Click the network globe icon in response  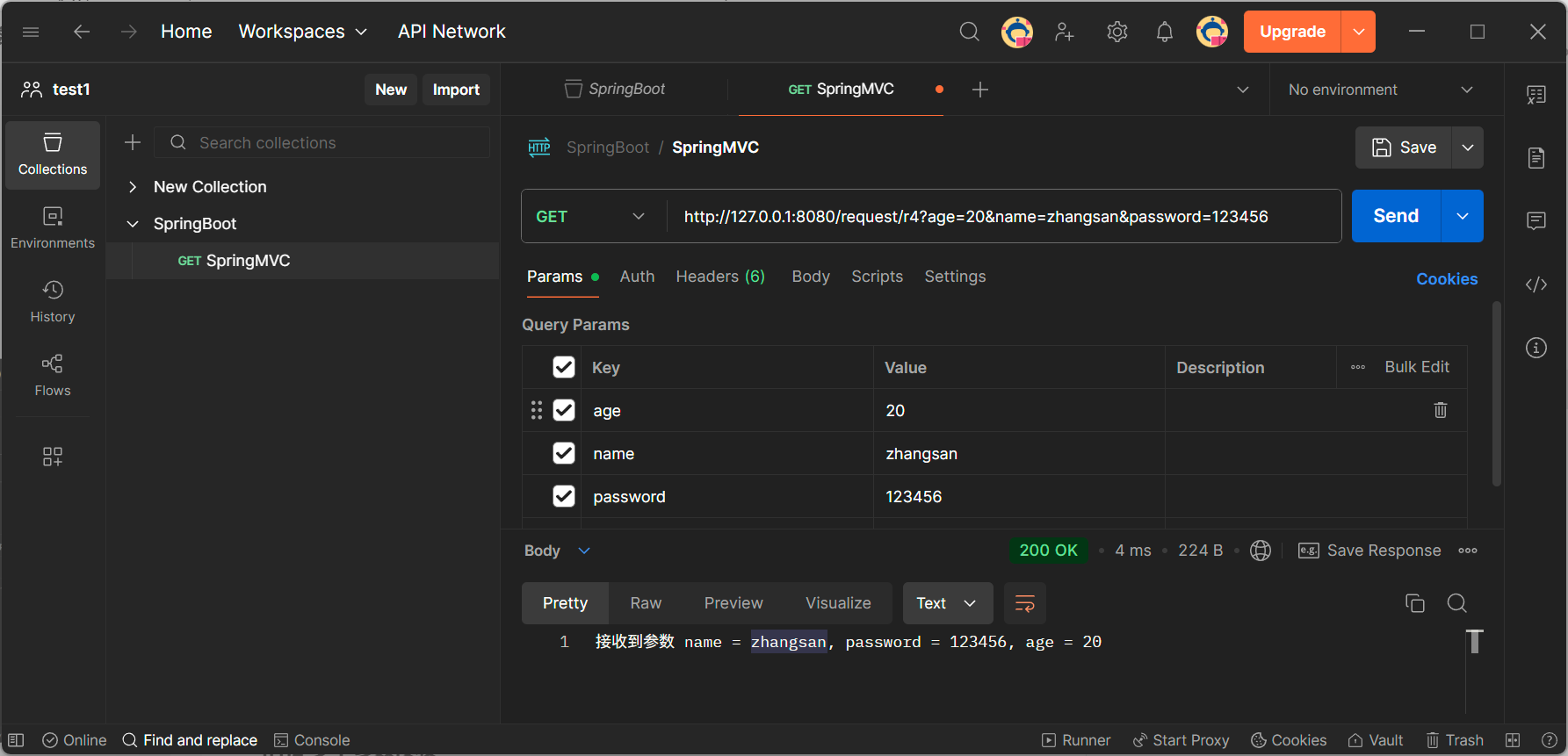click(1261, 551)
